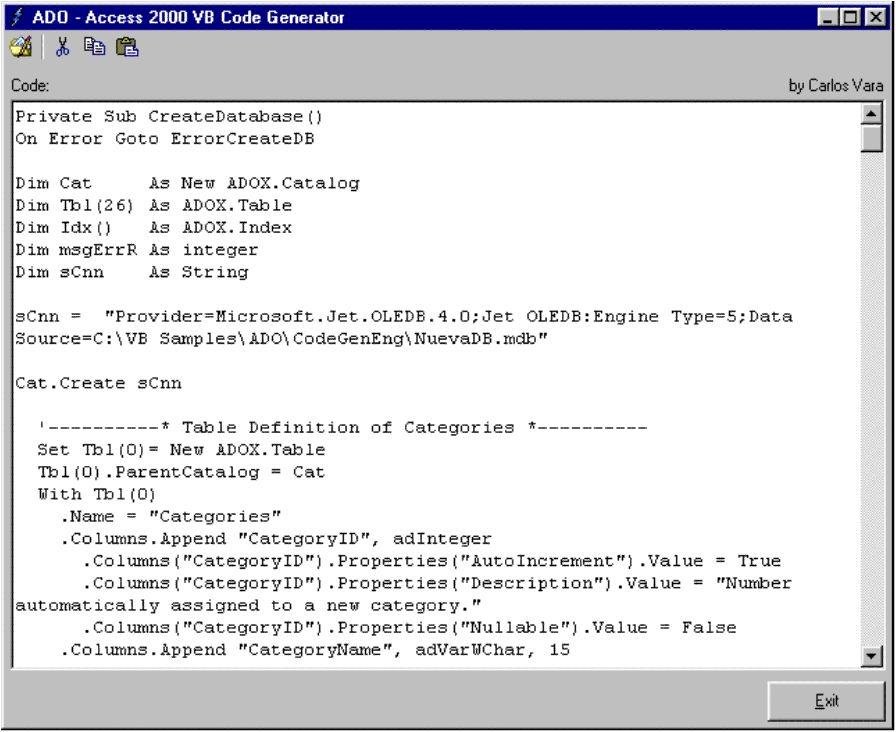Click the "by Carlos Vara" credit text

pos(836,86)
